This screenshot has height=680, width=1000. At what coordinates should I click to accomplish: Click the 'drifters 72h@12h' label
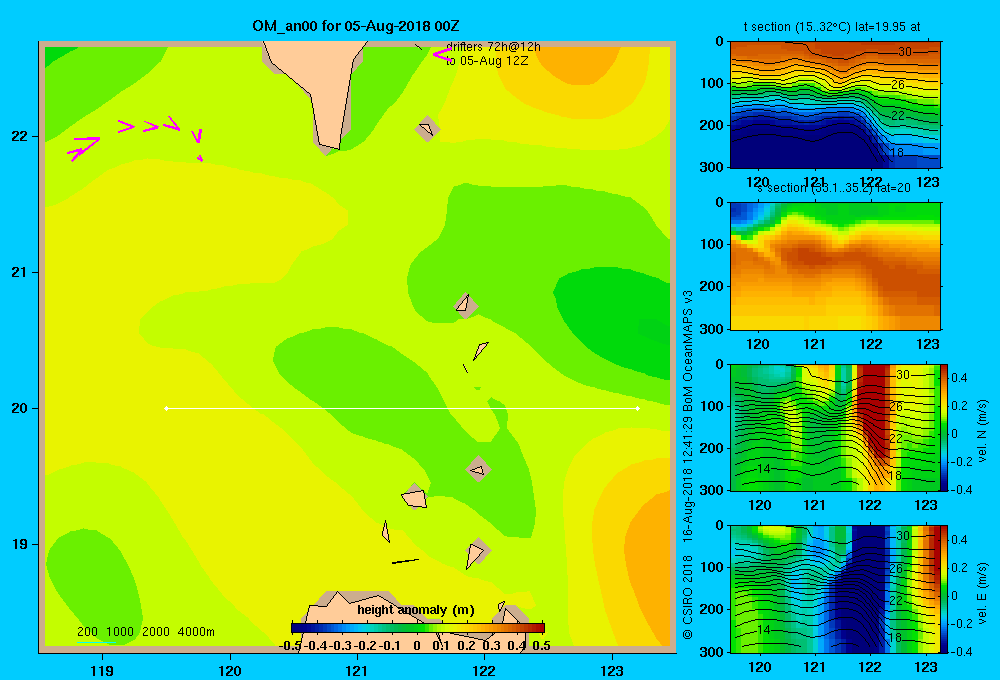tap(493, 47)
